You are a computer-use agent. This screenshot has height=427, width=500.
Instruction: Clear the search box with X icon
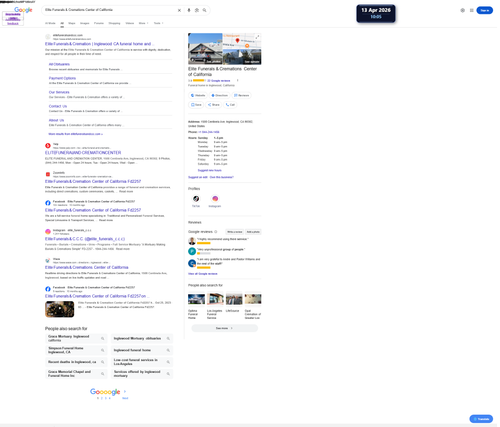point(179,10)
